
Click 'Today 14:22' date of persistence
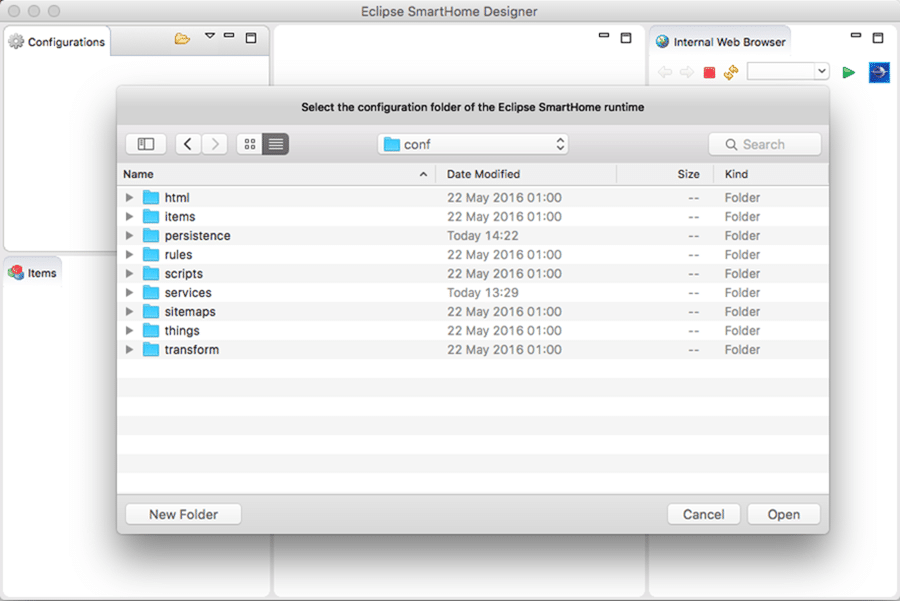[x=483, y=235]
